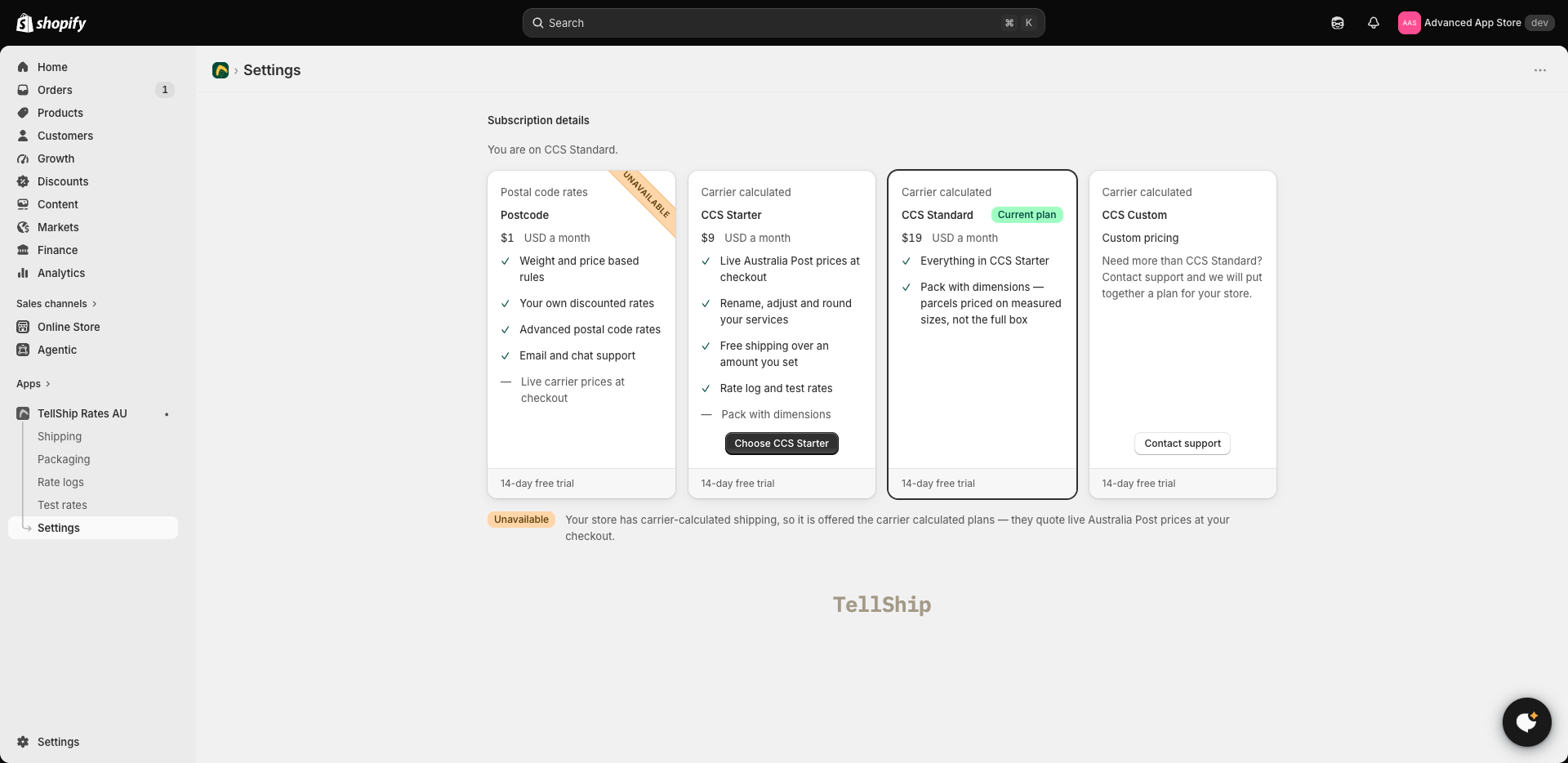Click the admin Settings gear icon
Screen dimensions: 1568x763
pyautogui.click(x=23, y=742)
